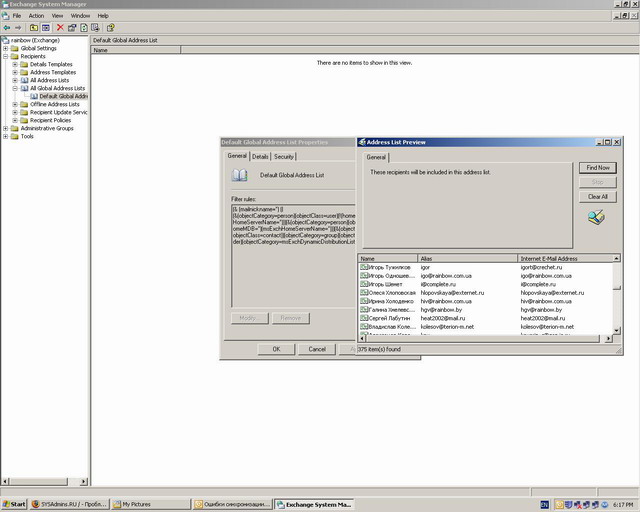The height and width of the screenshot is (512, 640).
Task: Click the Back arrow in toolbar
Action: [x=7, y=28]
